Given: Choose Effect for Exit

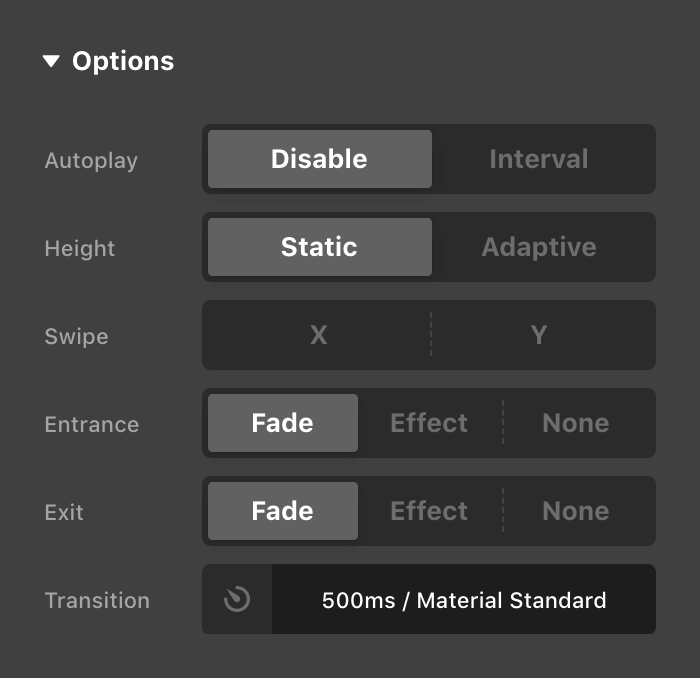Looking at the screenshot, I should [x=429, y=511].
